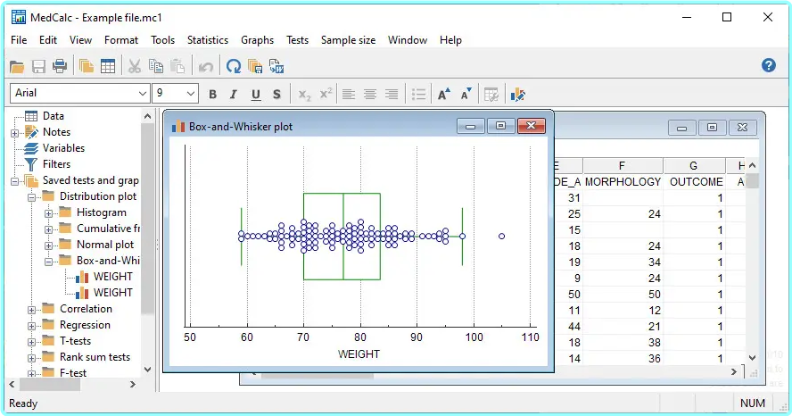This screenshot has height=416, width=792.
Task: Click the increase font size icon
Action: tap(444, 94)
